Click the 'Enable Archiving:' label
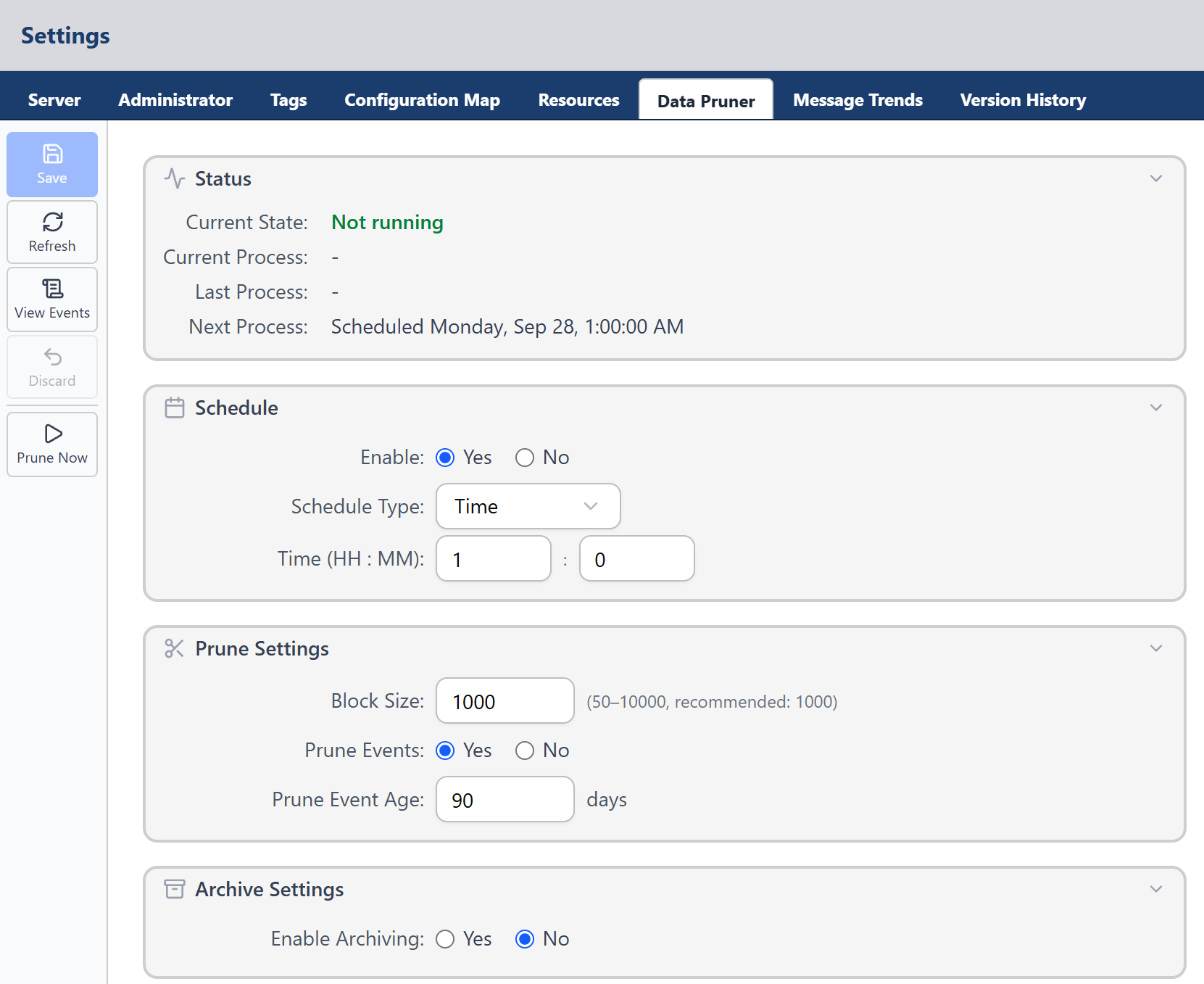Screen dimensions: 1204x984 pyautogui.click(x=347, y=938)
